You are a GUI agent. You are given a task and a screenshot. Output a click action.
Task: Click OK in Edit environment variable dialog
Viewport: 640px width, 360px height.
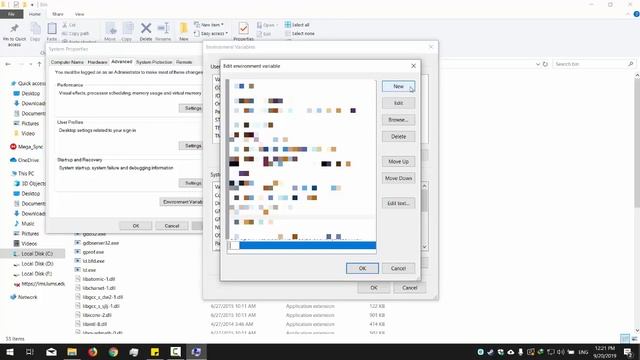tap(362, 268)
